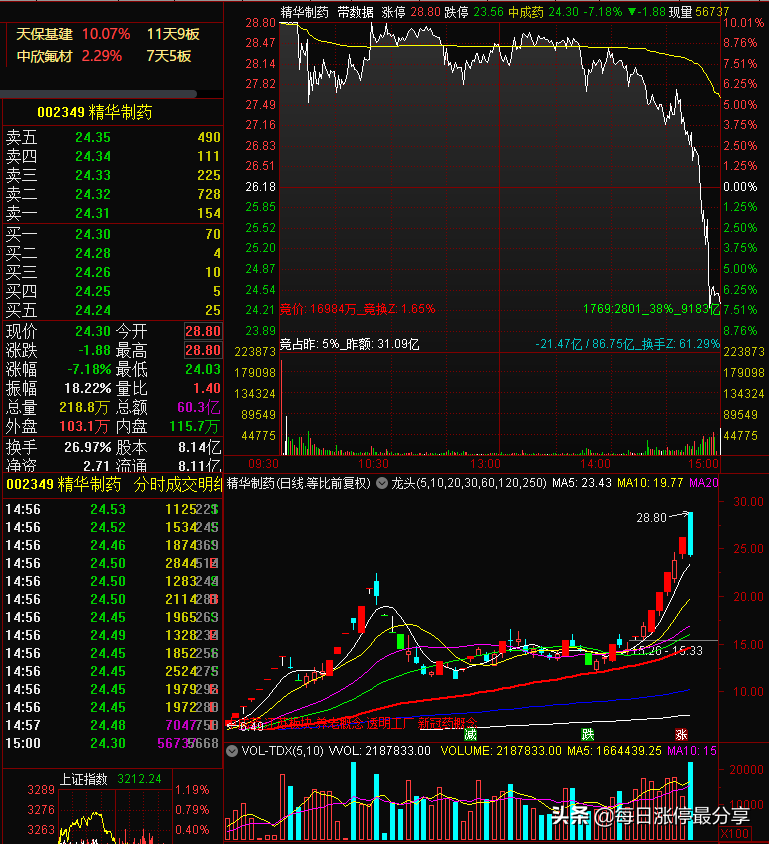Viewport: 769px width, 844px height.
Task: Click the green 减 marker below K-line chart
Action: click(x=470, y=734)
